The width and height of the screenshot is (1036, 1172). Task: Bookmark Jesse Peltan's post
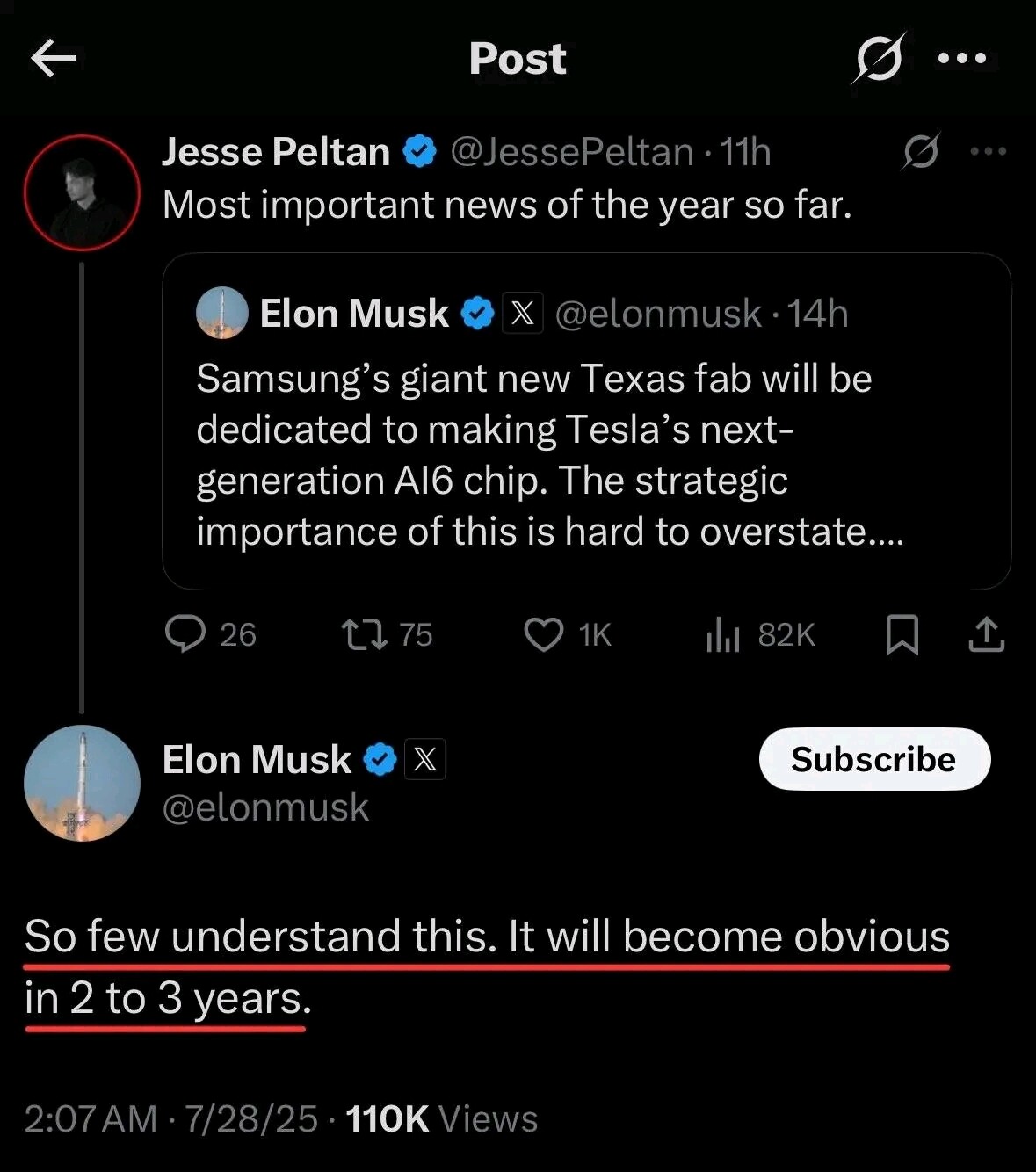pyautogui.click(x=902, y=634)
